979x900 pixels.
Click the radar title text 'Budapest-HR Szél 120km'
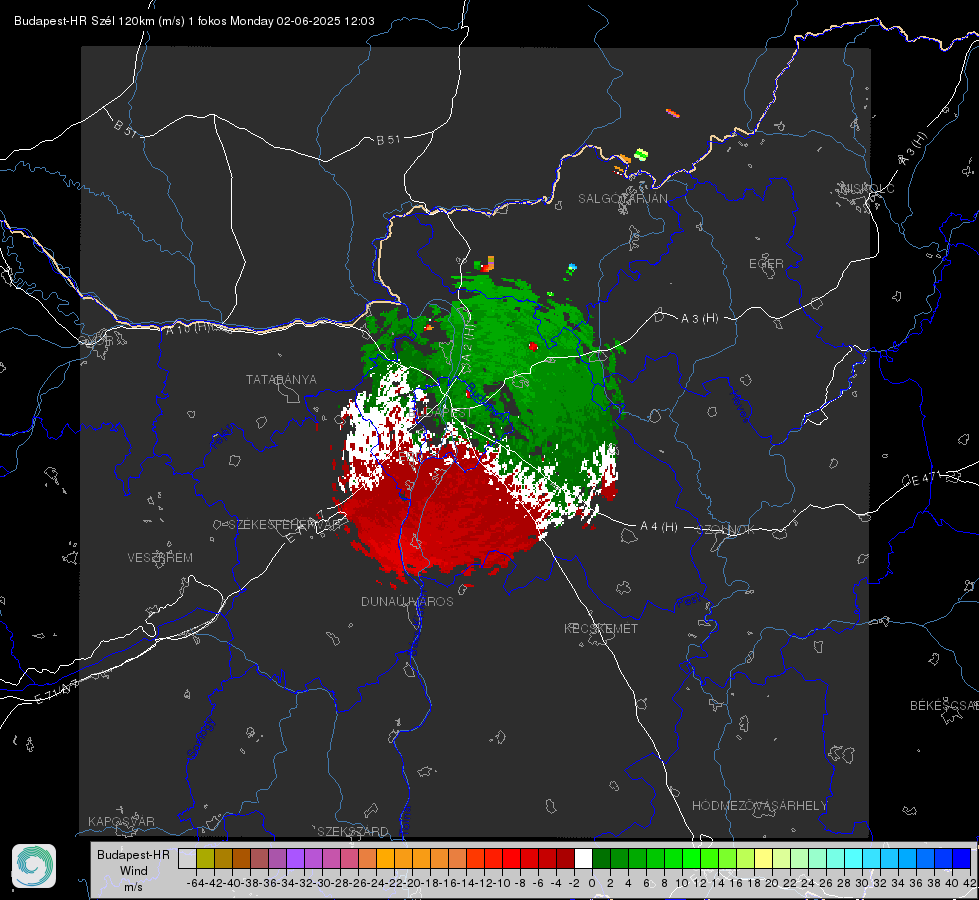click(84, 21)
